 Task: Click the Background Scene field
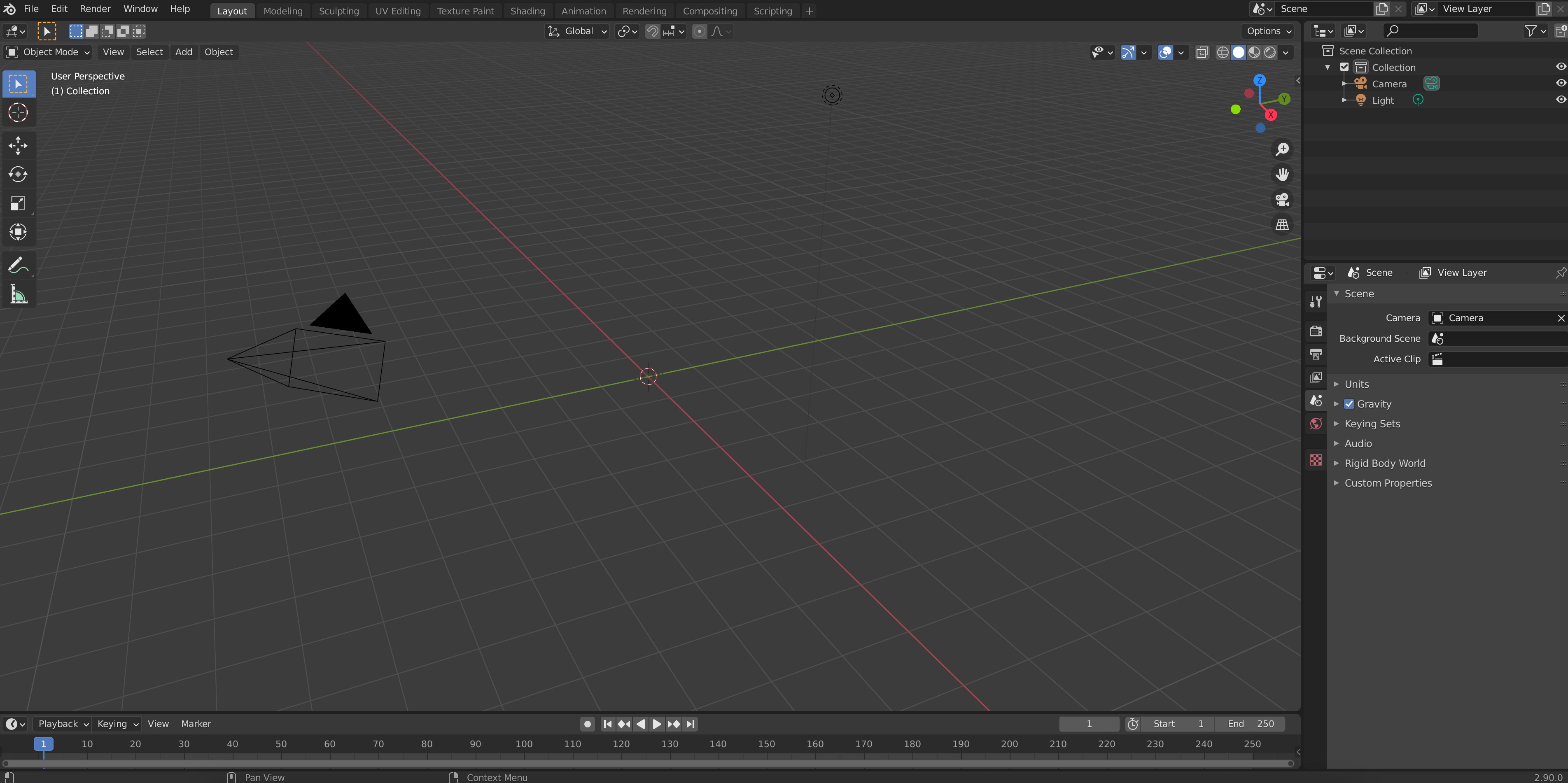[x=1498, y=339]
